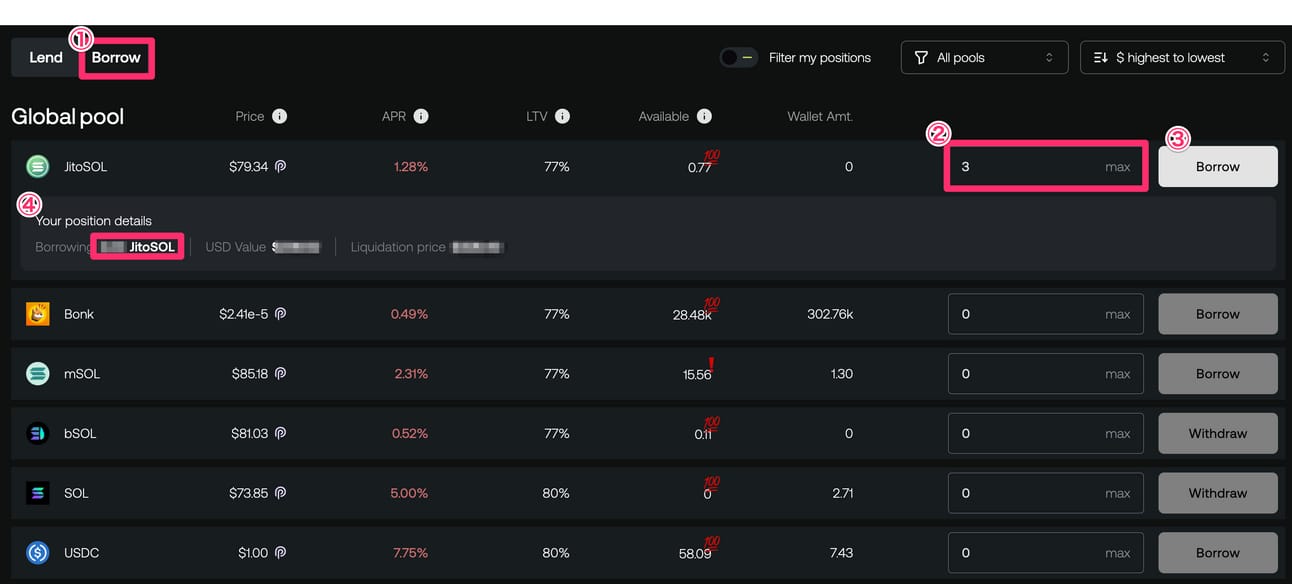Click the Borrow button for mSOL
This screenshot has height=584, width=1292.
[1218, 374]
